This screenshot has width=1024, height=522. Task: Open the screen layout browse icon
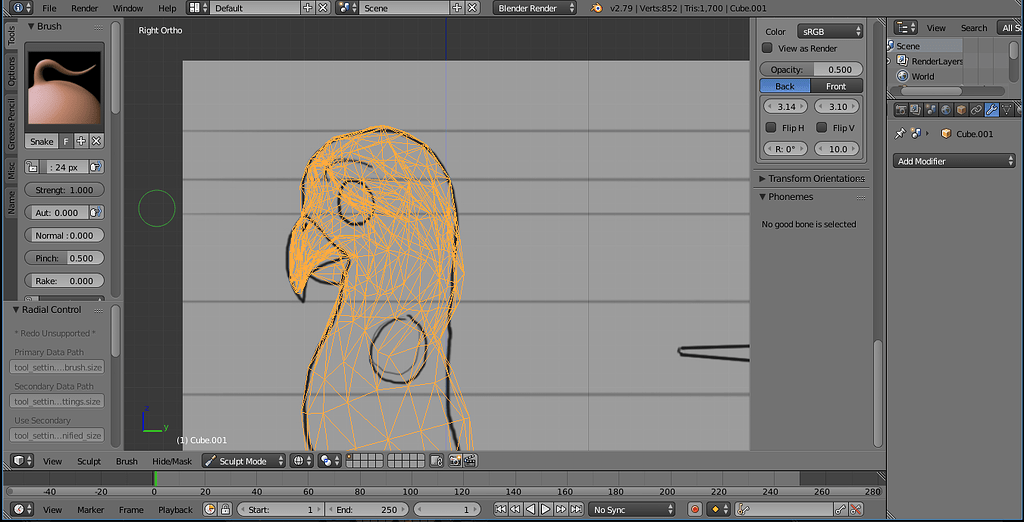tap(198, 8)
